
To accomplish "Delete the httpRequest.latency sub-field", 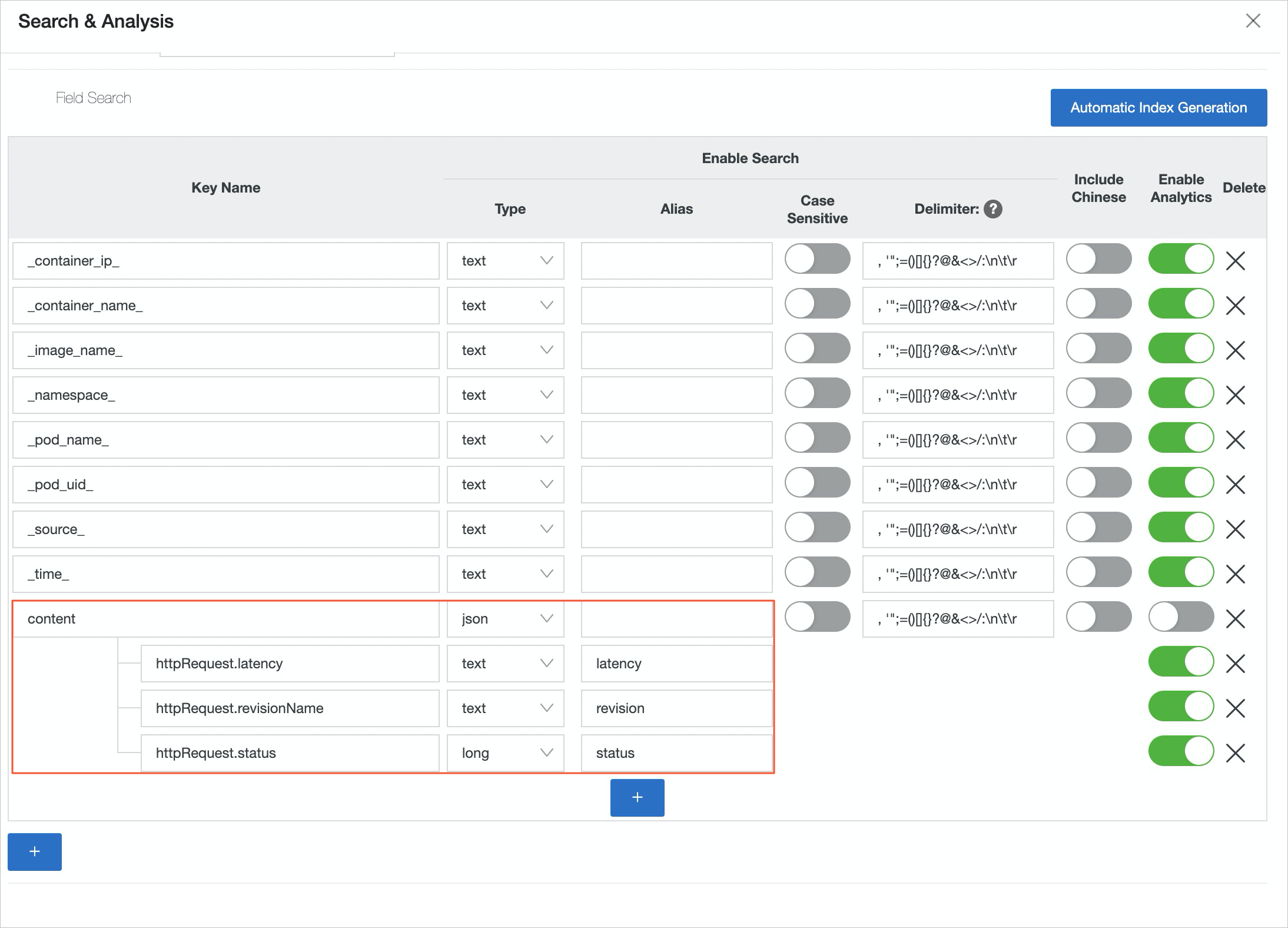I will pos(1235,663).
